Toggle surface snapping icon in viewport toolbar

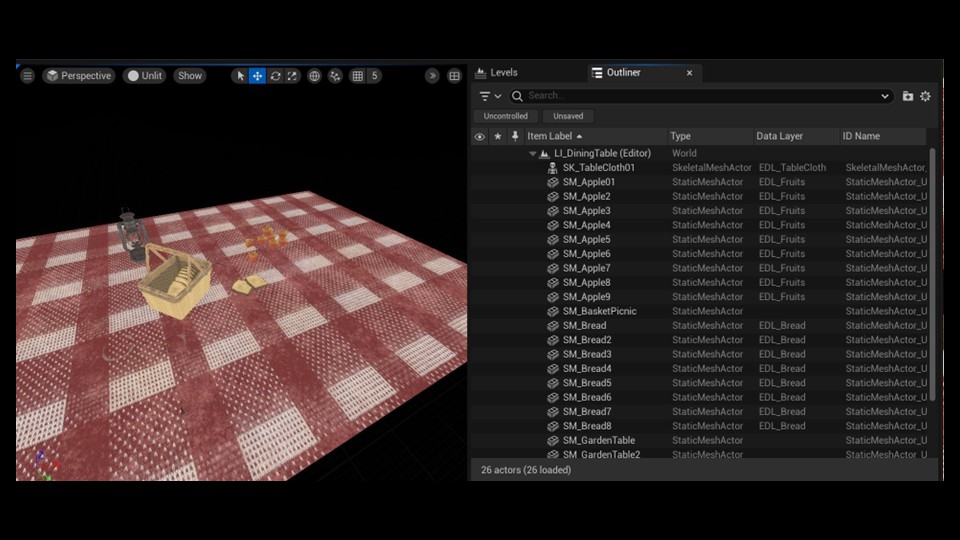click(335, 76)
